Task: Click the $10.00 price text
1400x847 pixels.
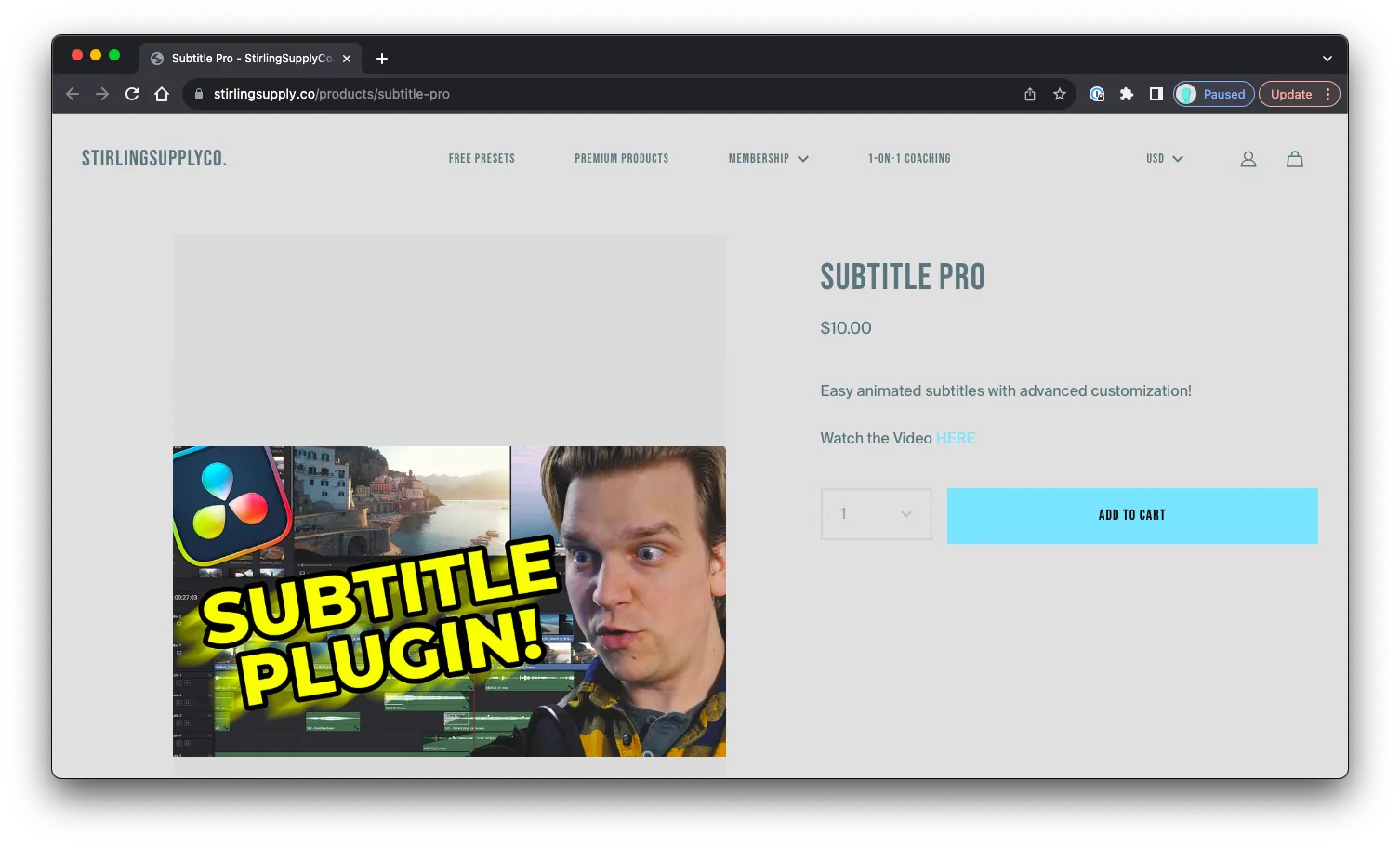Action: [846, 328]
